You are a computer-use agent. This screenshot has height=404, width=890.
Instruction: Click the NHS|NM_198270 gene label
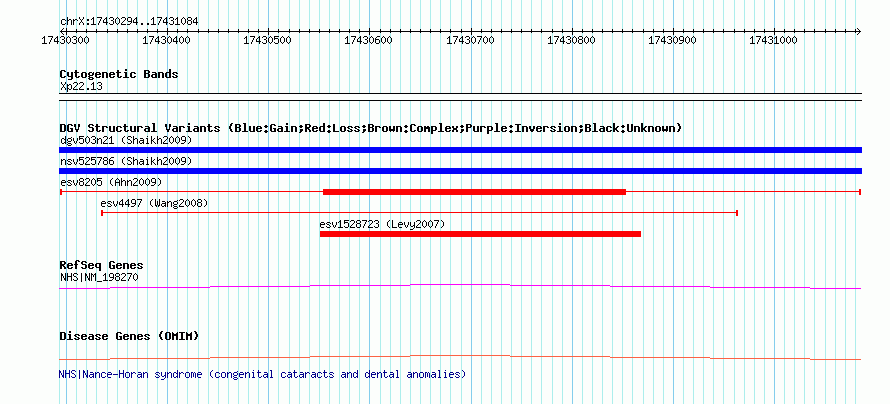pyautogui.click(x=99, y=277)
